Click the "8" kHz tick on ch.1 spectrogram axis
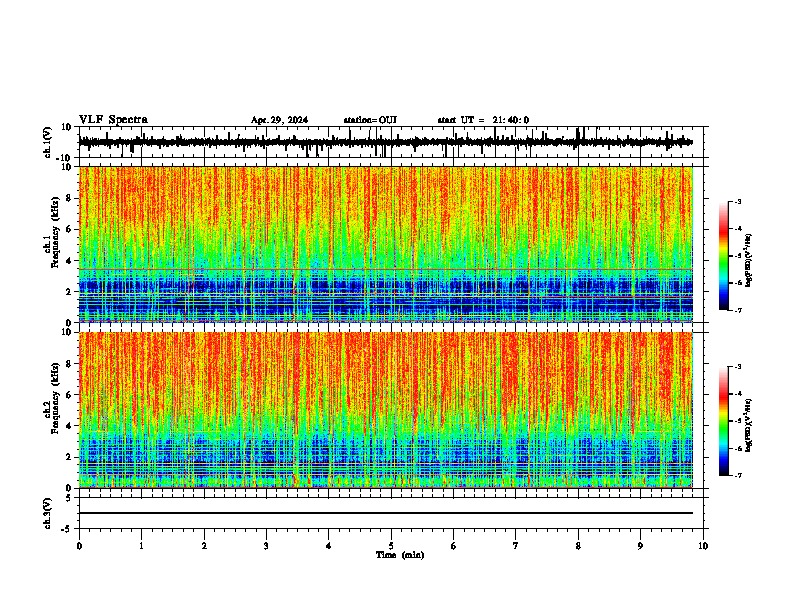This screenshot has width=792, height=612. click(x=70, y=198)
